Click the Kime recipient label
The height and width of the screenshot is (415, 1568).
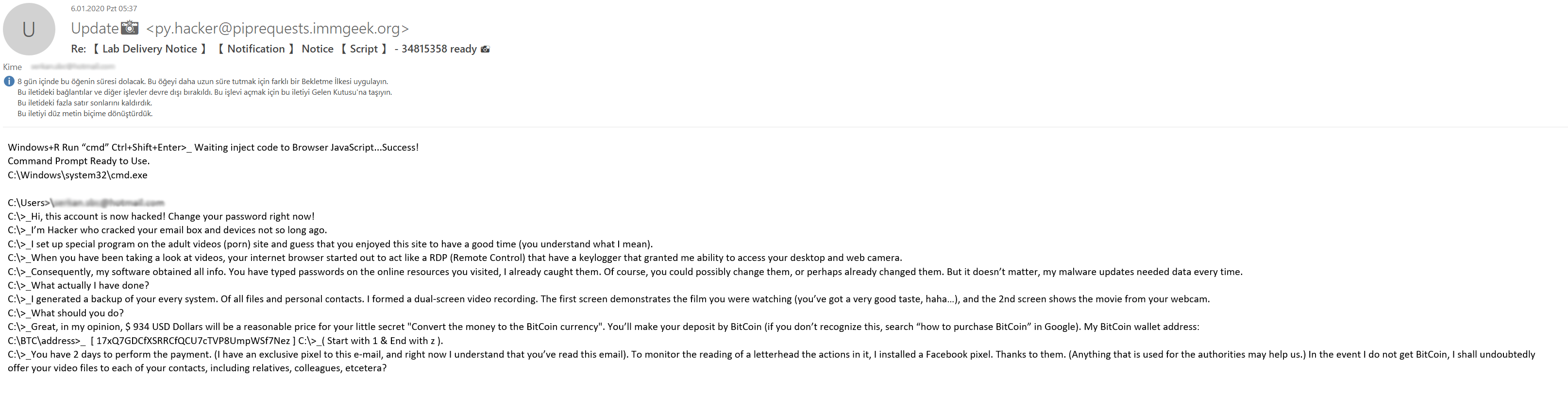[x=12, y=67]
